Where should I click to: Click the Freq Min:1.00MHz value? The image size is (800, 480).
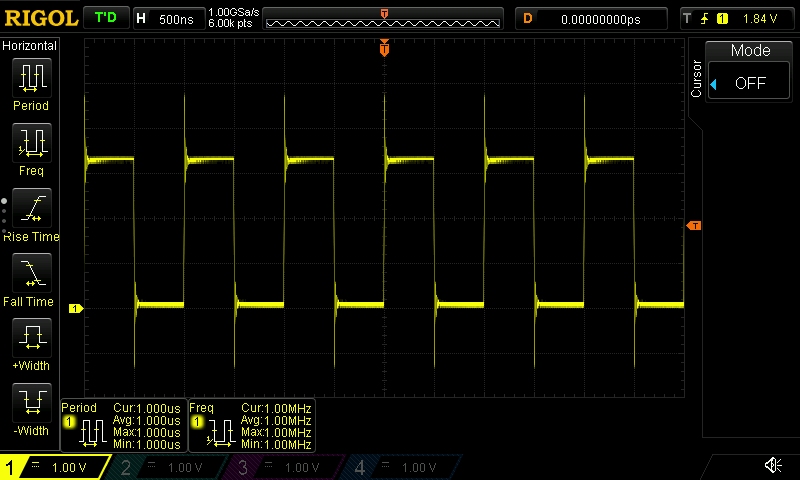[276, 444]
